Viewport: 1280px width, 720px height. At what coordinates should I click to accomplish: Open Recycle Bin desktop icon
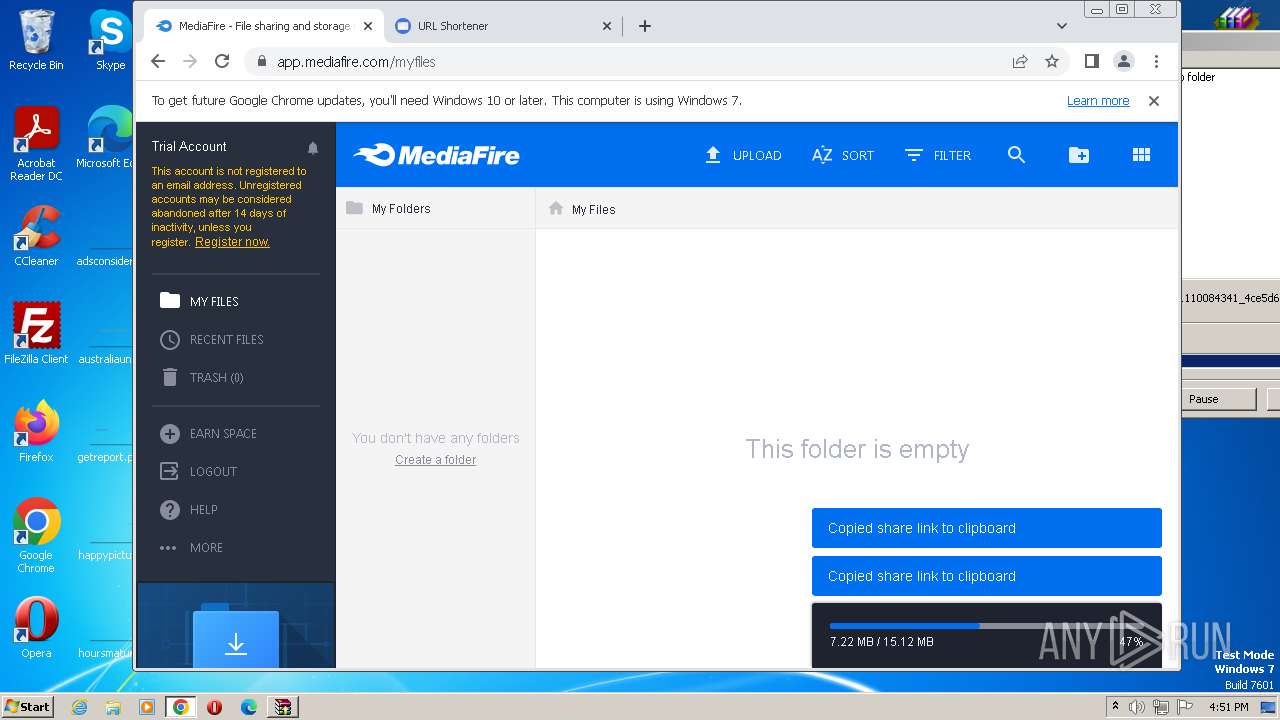point(36,40)
